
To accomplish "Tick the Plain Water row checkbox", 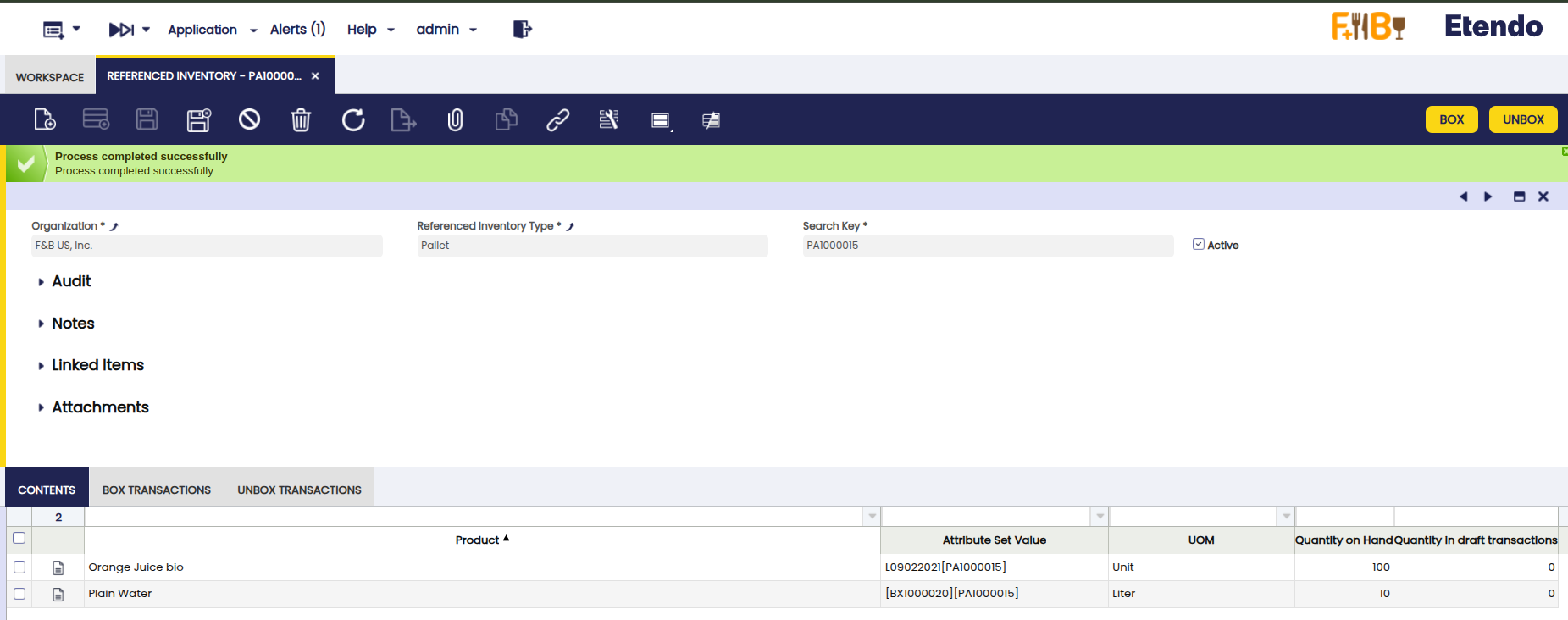I will tap(19, 594).
